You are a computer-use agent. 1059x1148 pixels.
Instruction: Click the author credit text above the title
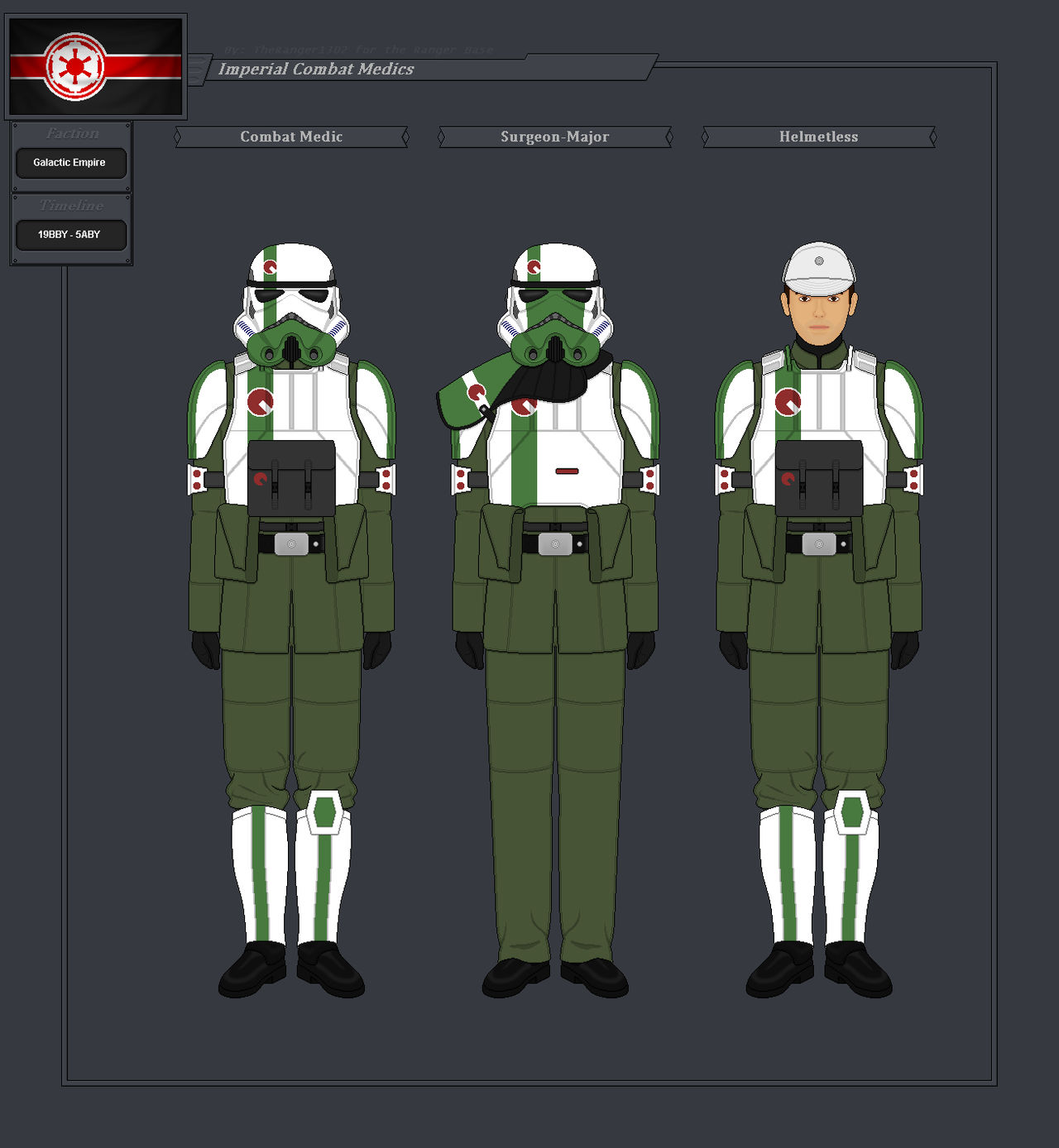tap(358, 50)
